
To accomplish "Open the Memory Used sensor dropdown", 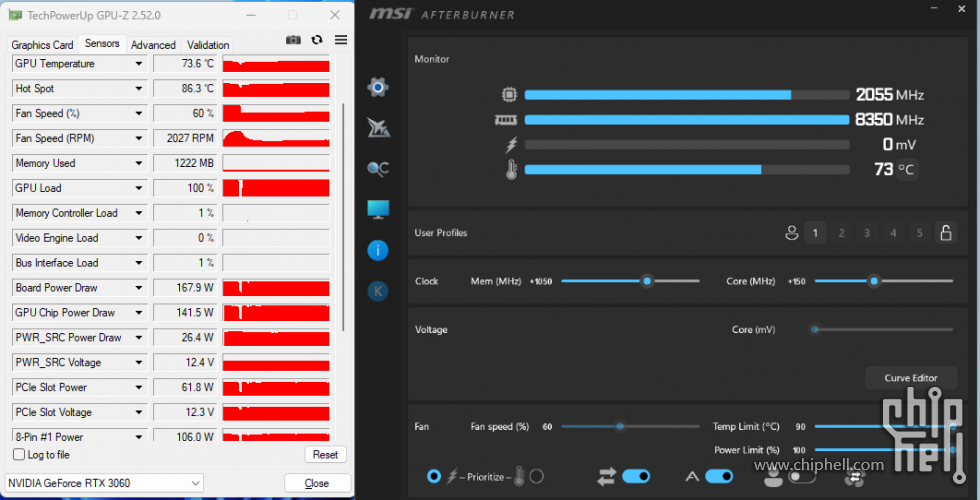I will tap(139, 163).
